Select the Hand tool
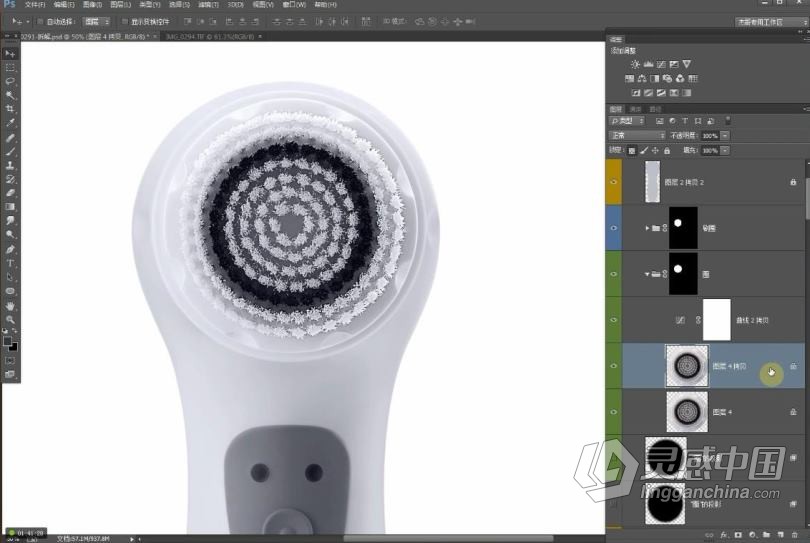The height and width of the screenshot is (543, 810). pos(10,306)
